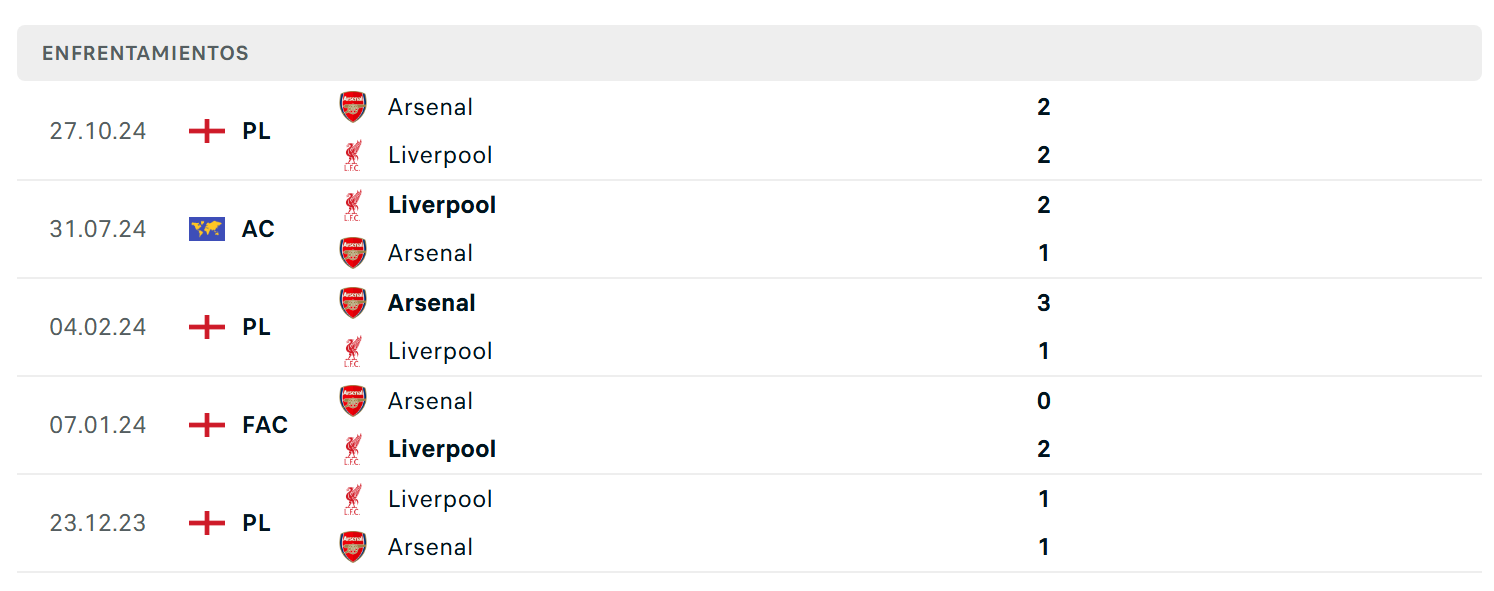Click the 23.12.23 match date
This screenshot has width=1494, height=591.
point(98,523)
